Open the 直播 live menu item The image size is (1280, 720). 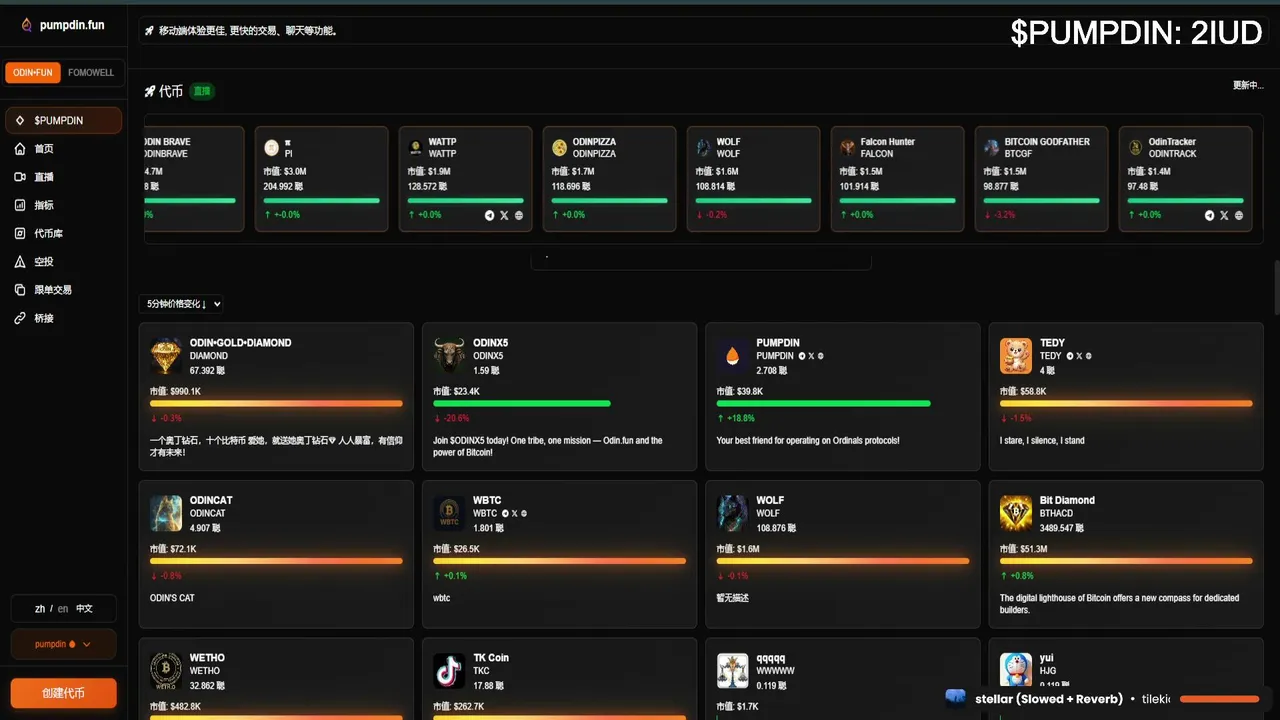coord(63,177)
